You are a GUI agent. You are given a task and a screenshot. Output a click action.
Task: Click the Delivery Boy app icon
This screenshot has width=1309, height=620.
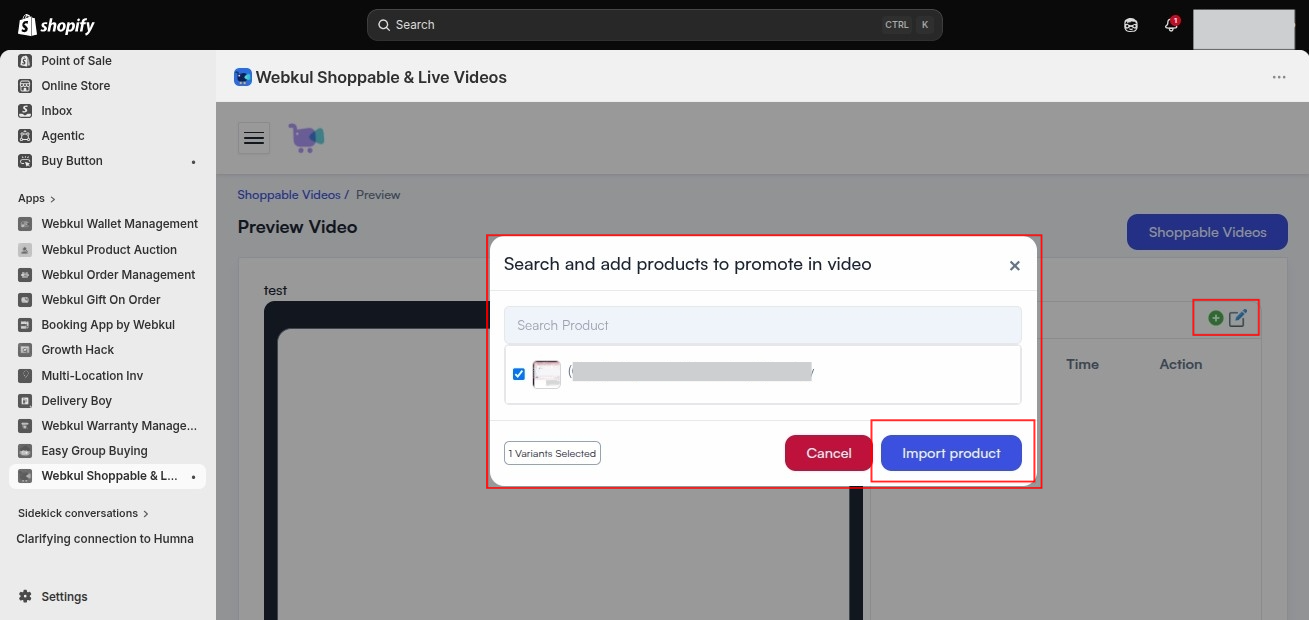pyautogui.click(x=25, y=401)
